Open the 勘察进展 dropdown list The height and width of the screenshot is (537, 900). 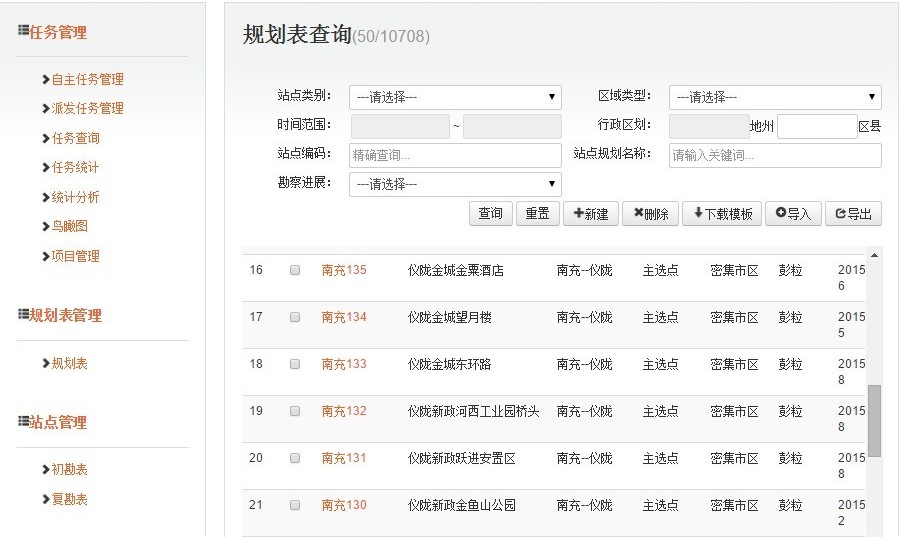454,184
